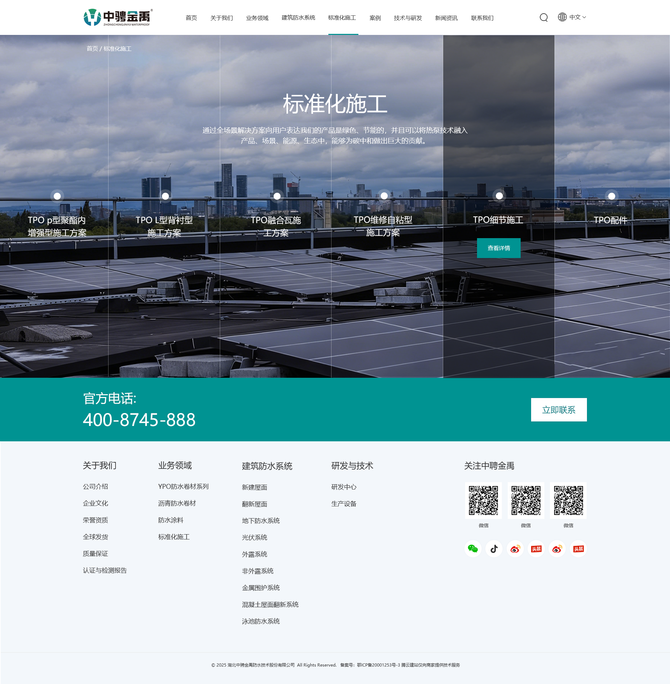
Task: Click the globe language icon
Action: coord(562,17)
